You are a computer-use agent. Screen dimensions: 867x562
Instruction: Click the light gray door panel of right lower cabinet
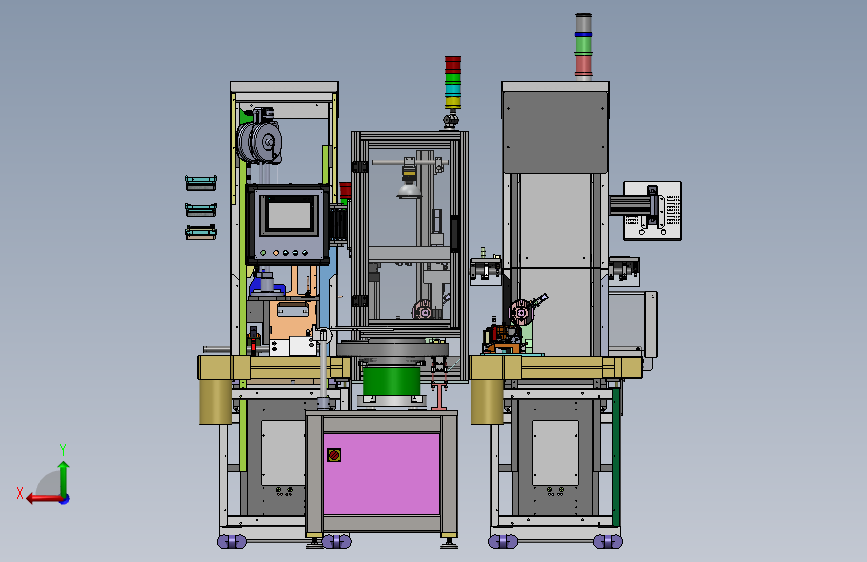tap(555, 453)
